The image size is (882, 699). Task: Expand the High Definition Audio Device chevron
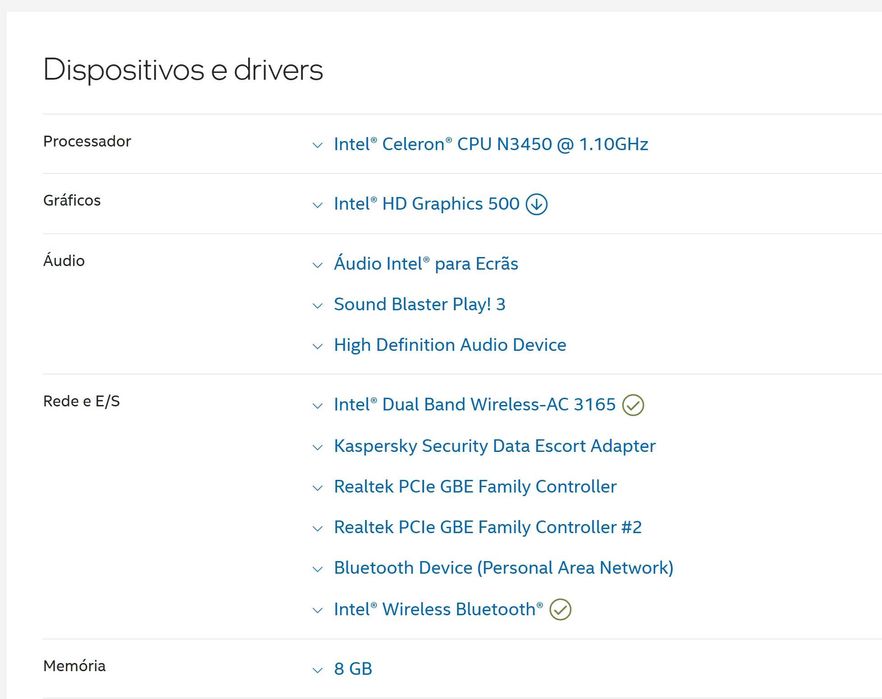[318, 346]
